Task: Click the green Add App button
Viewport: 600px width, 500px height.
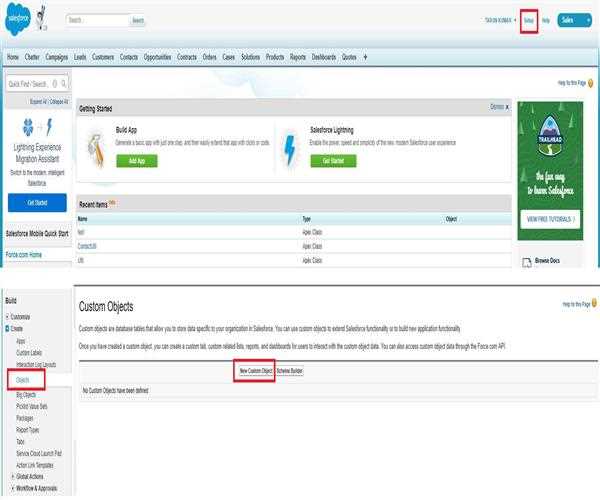Action: pyautogui.click(x=137, y=161)
